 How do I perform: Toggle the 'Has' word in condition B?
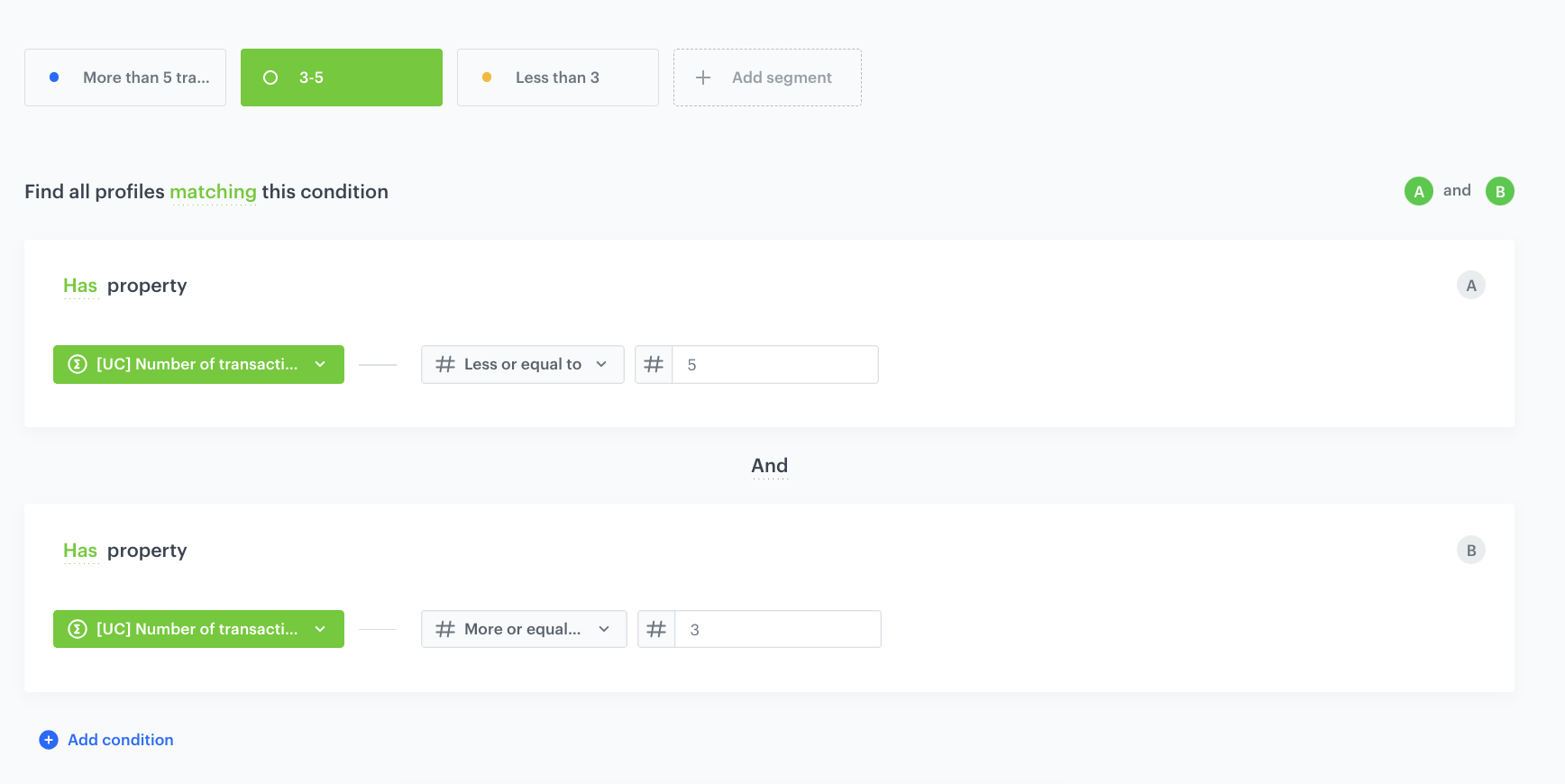(x=80, y=551)
